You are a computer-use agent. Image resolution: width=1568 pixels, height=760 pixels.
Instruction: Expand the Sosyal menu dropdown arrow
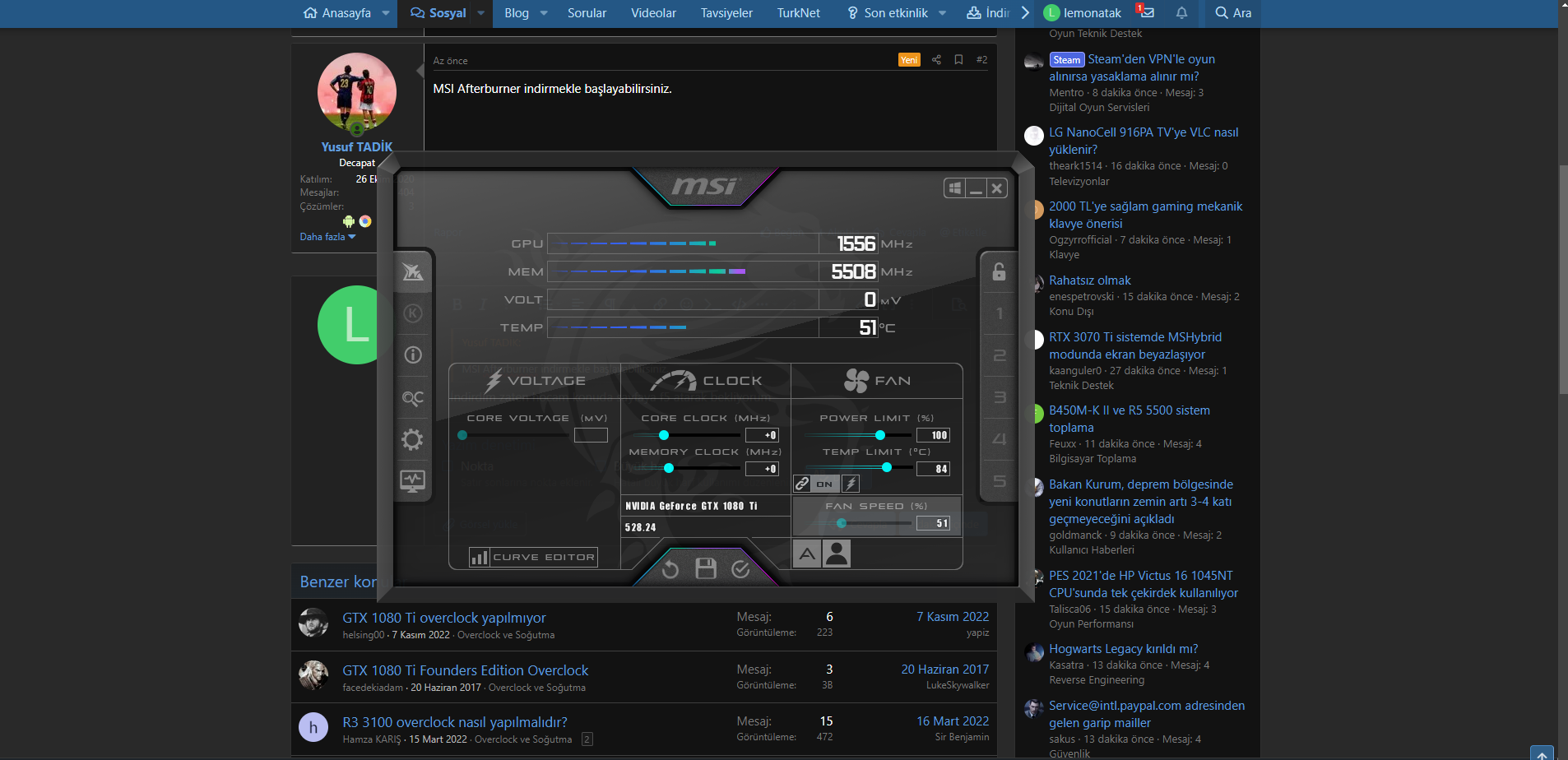(x=481, y=13)
